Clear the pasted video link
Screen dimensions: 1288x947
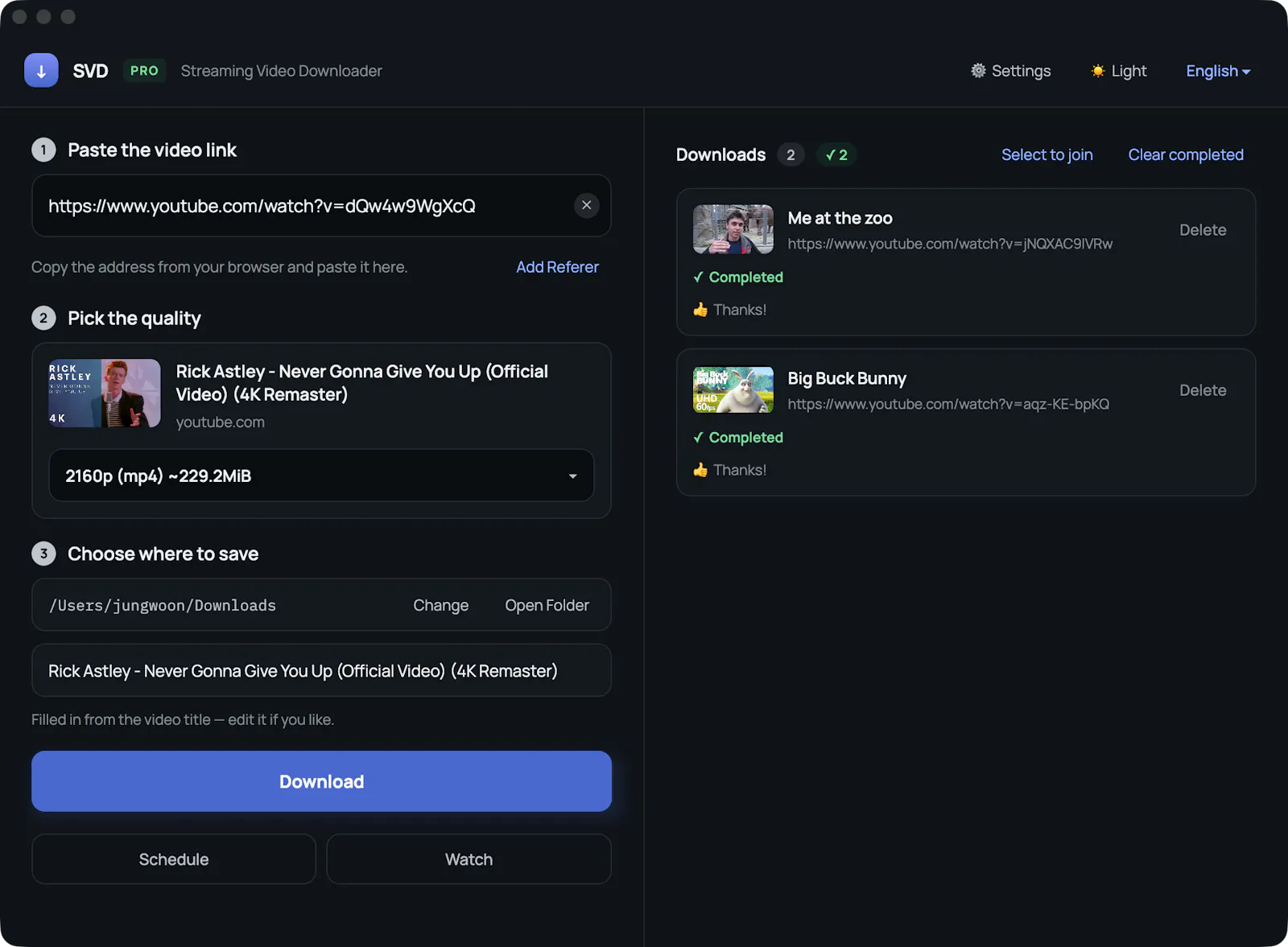click(586, 205)
